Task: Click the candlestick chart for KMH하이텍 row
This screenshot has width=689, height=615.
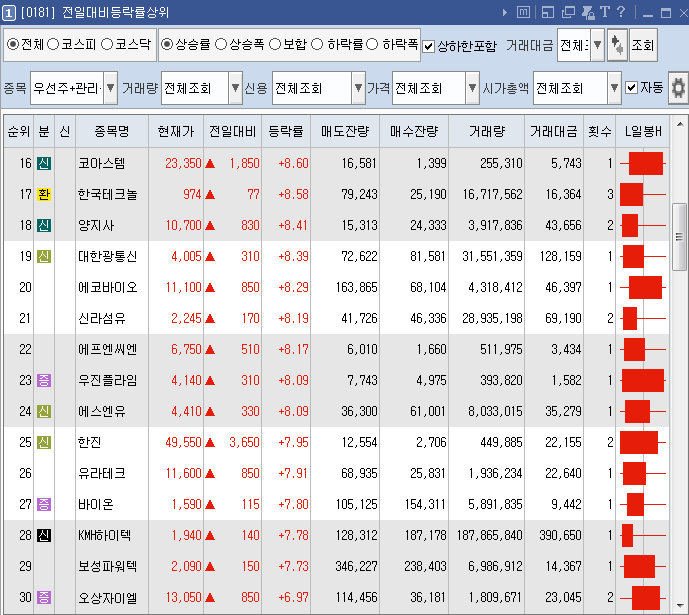Action: pyautogui.click(x=642, y=535)
